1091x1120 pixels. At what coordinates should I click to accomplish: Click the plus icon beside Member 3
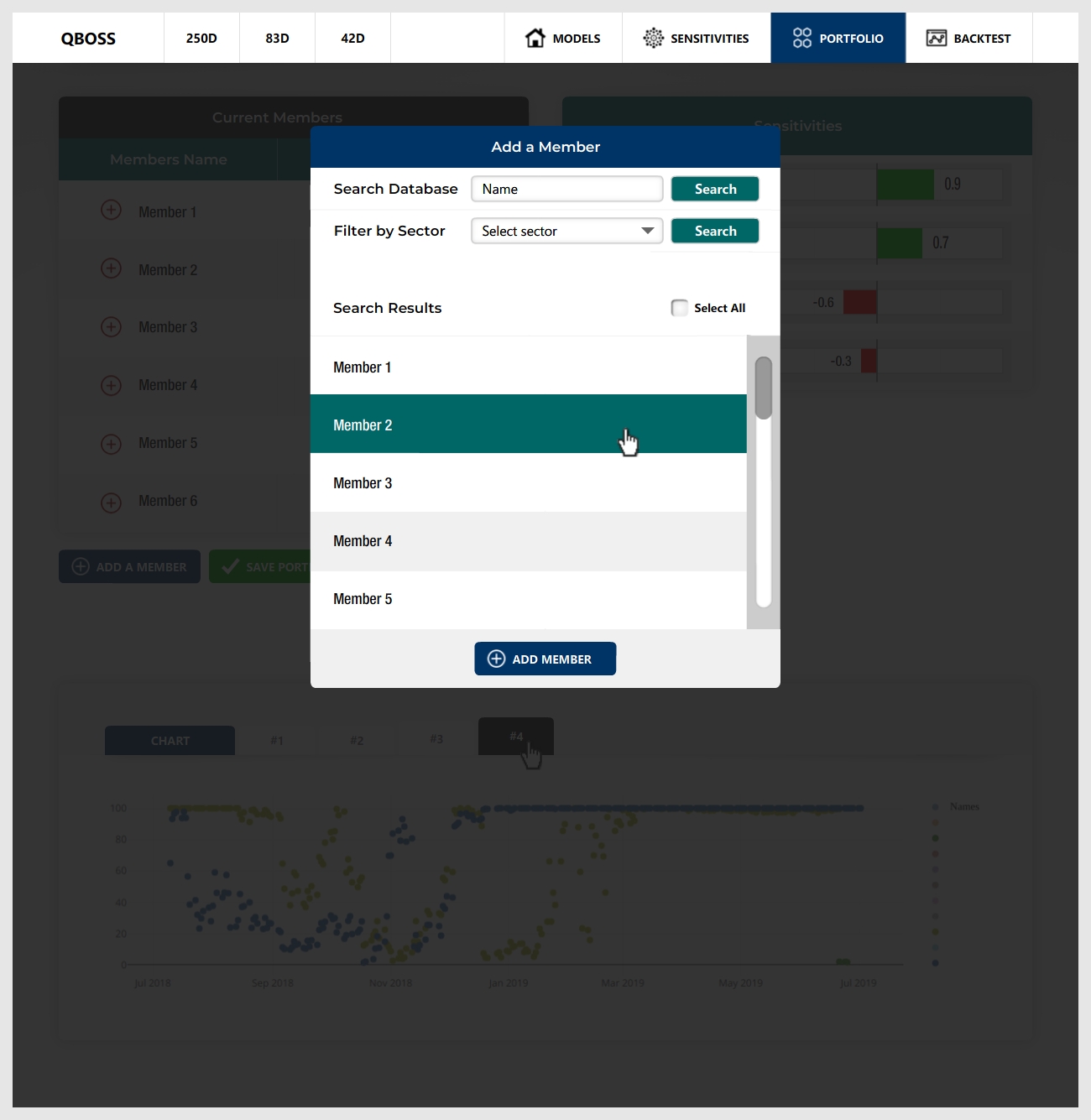pyautogui.click(x=111, y=326)
